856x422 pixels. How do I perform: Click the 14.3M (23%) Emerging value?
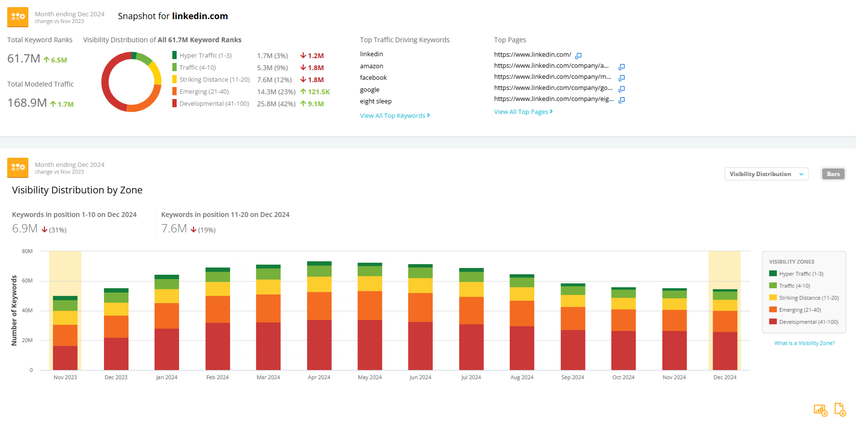click(275, 92)
